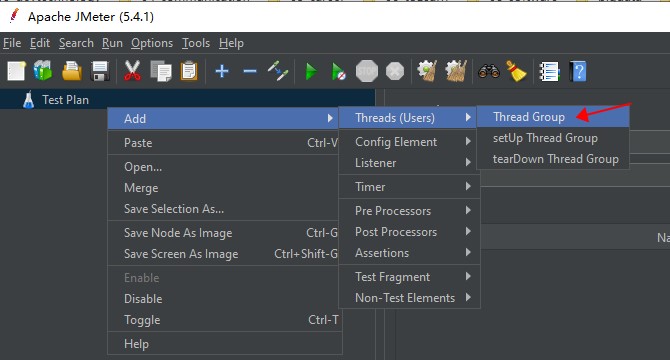Click the Open file folder icon
Image resolution: width=670 pixels, height=360 pixels.
[x=72, y=71]
